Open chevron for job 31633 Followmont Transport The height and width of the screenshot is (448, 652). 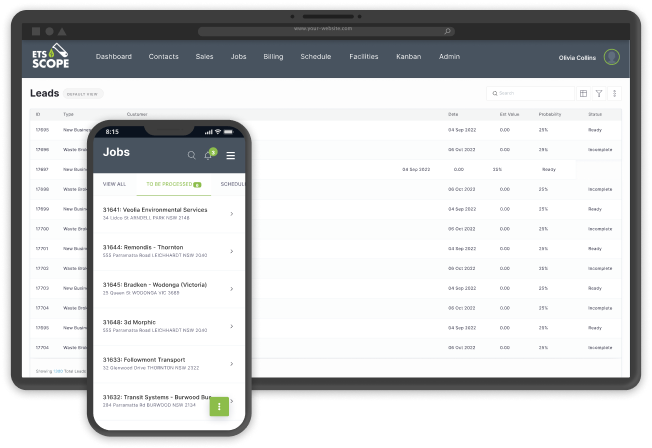click(232, 364)
